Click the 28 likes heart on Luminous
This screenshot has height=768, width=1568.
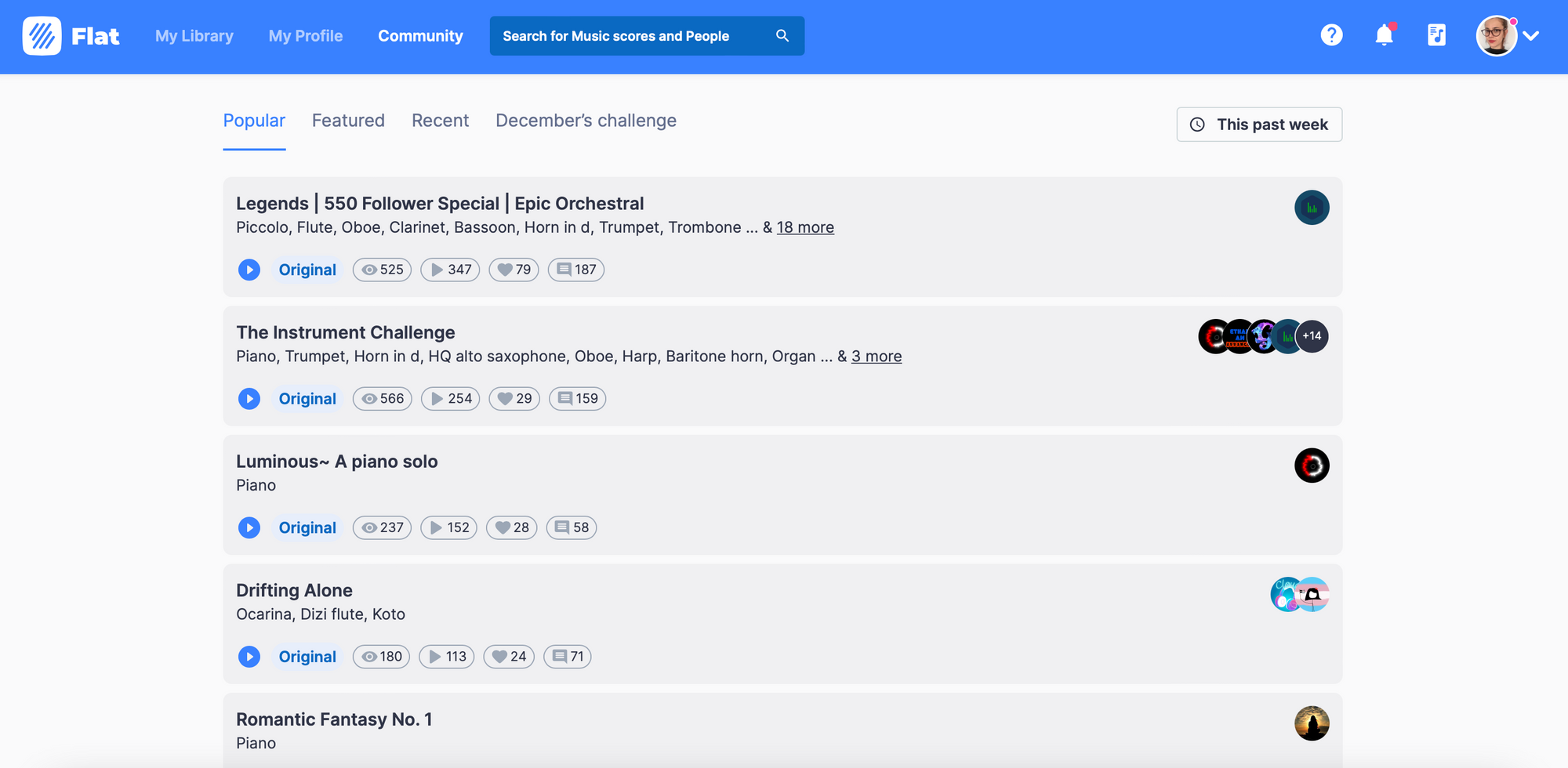[x=512, y=527]
